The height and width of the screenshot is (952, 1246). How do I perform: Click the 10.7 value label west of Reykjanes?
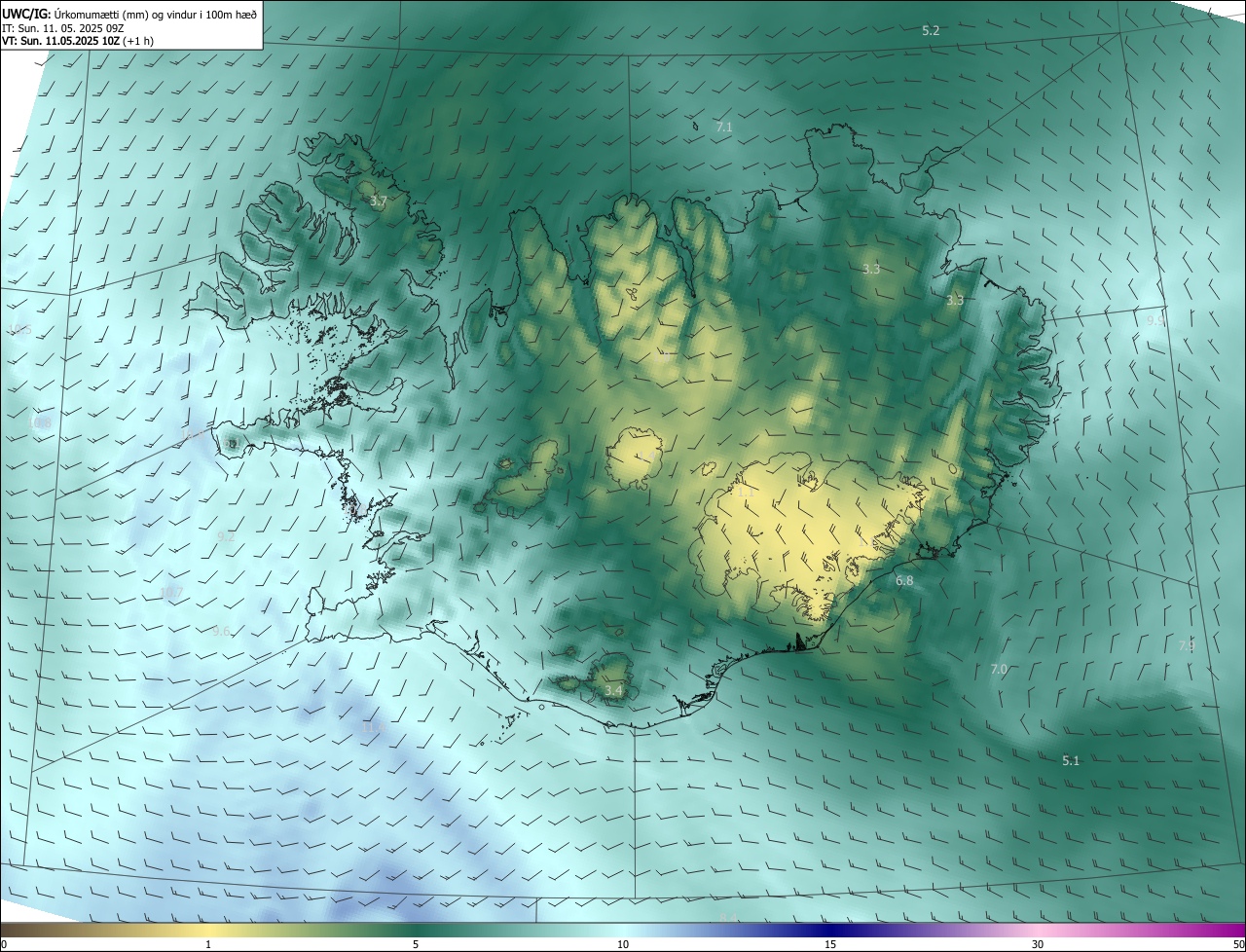[x=171, y=593]
